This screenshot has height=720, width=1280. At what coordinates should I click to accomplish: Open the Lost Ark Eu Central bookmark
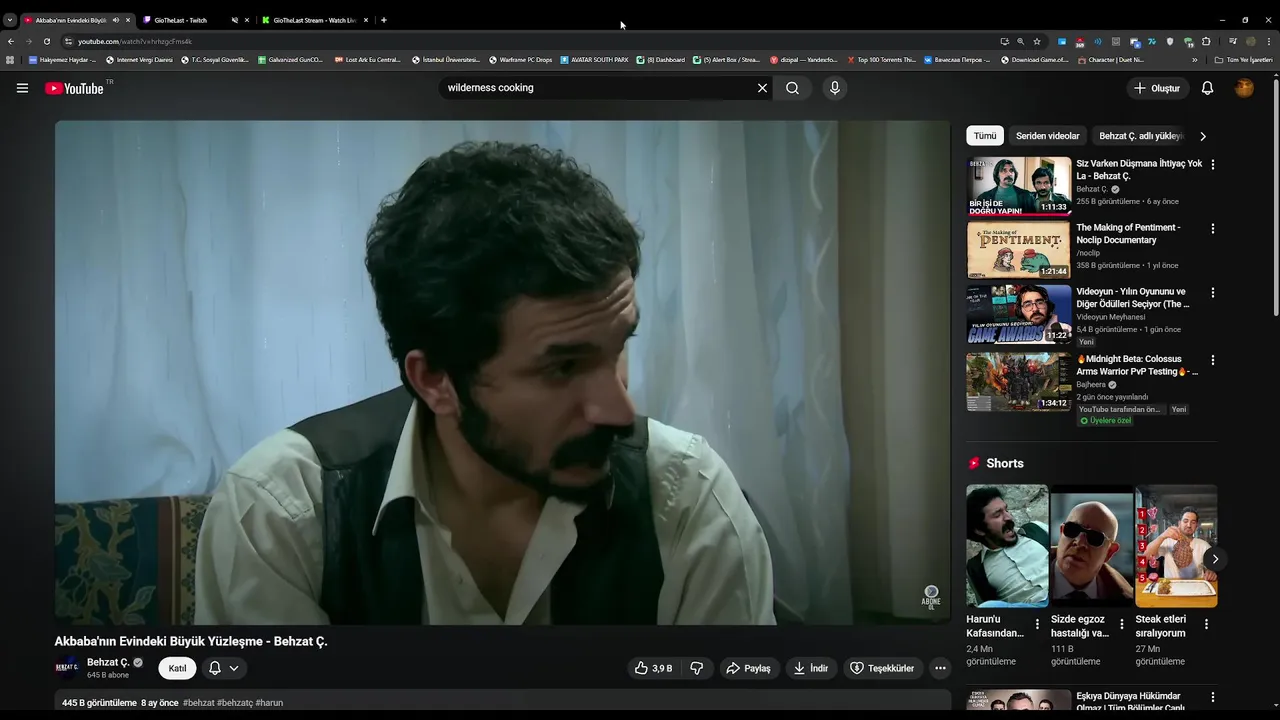tap(368, 60)
